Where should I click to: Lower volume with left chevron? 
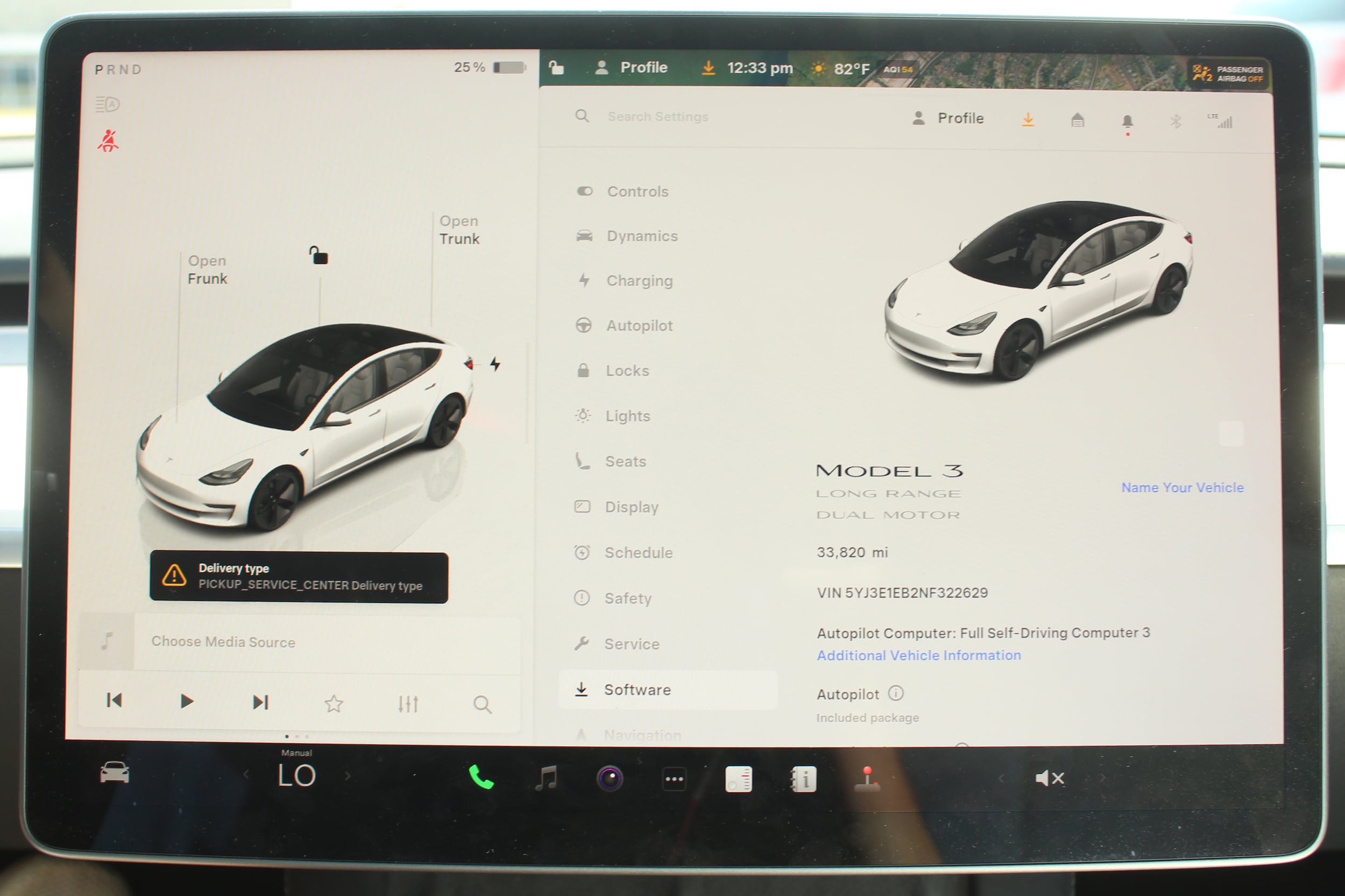1001,778
